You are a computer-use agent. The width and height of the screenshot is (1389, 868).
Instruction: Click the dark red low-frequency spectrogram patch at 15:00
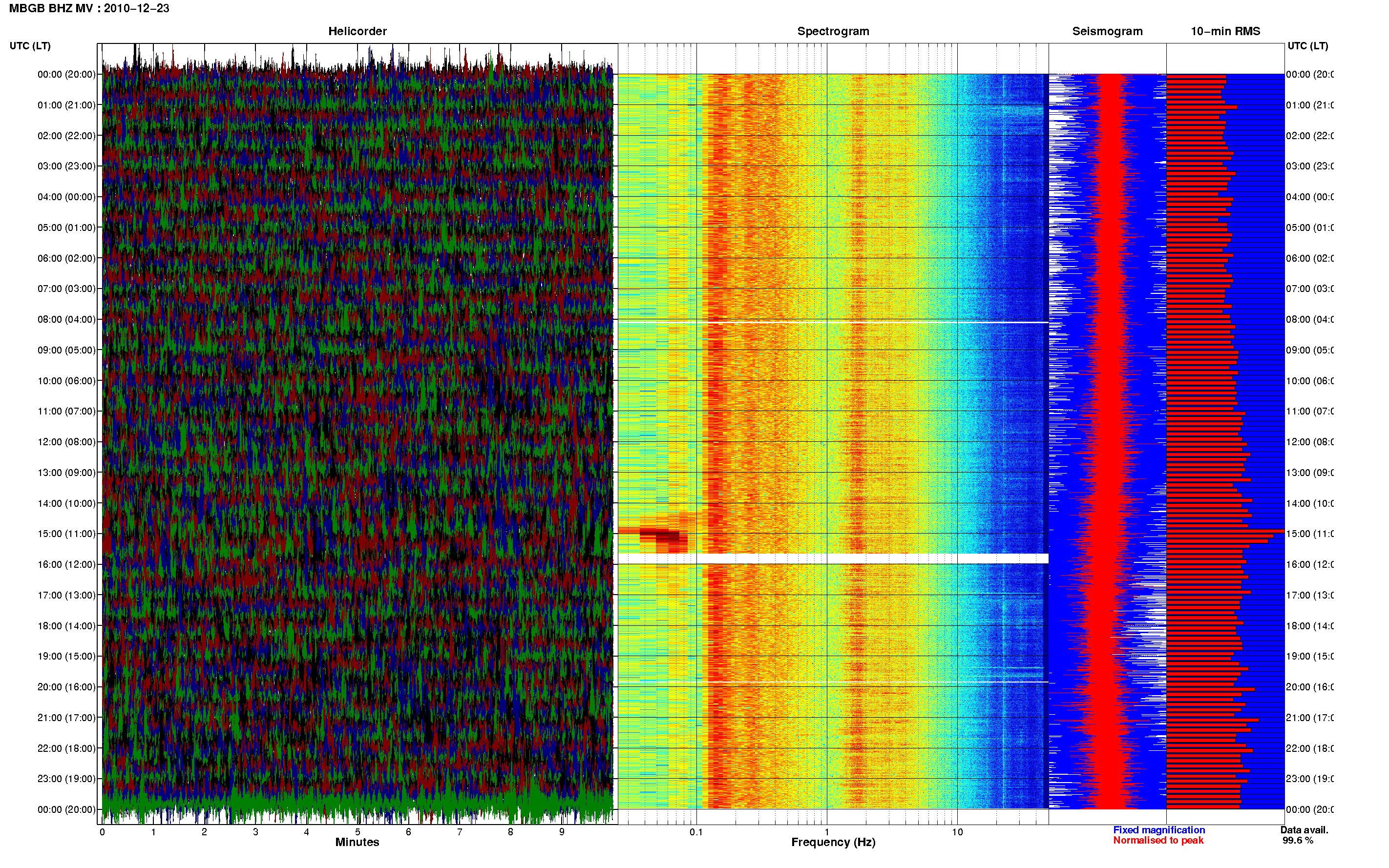(x=660, y=536)
